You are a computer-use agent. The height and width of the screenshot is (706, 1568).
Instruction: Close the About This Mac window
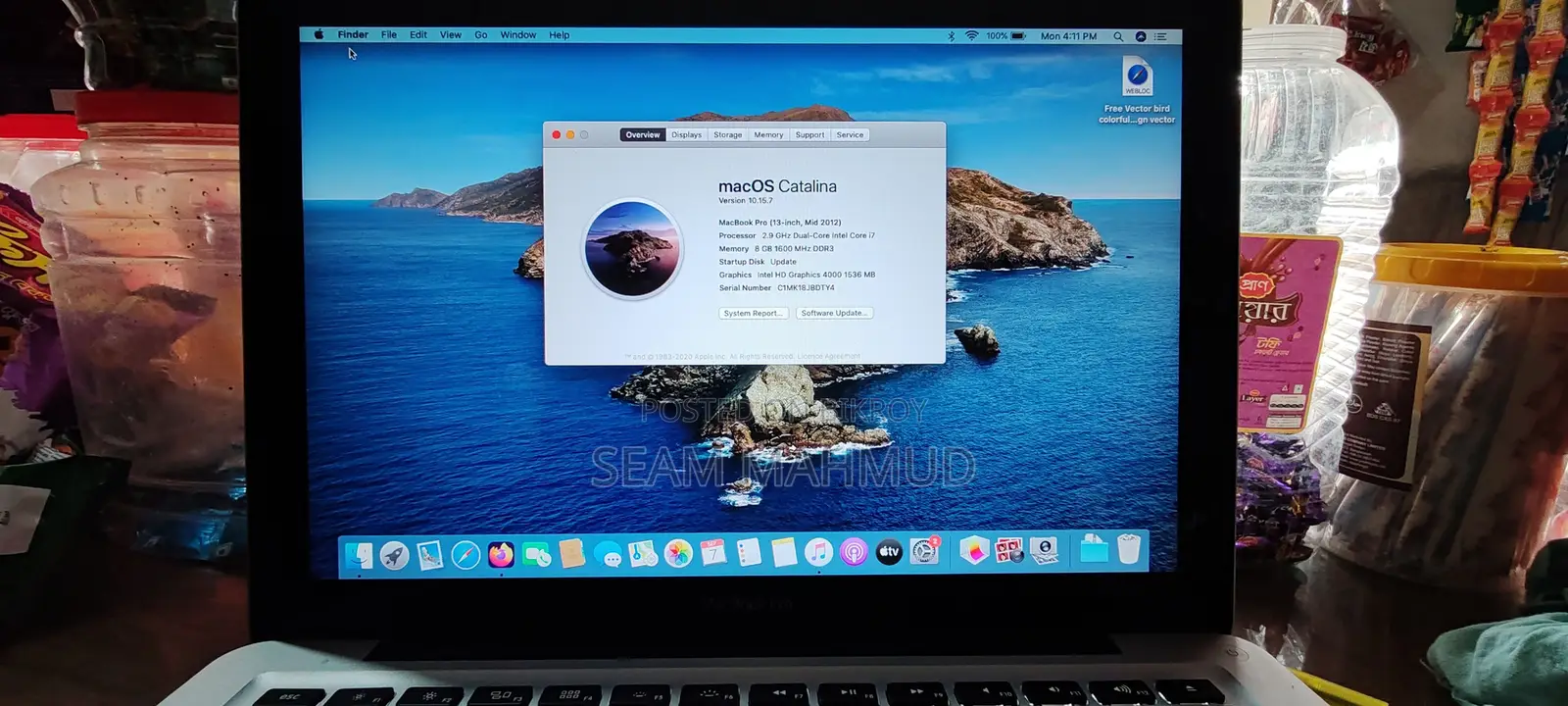[x=557, y=134]
